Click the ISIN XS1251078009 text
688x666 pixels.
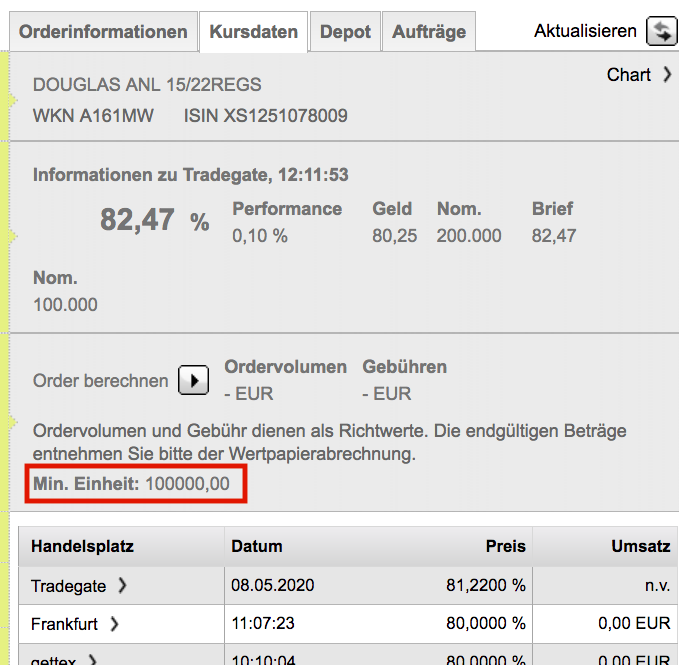[x=266, y=116]
